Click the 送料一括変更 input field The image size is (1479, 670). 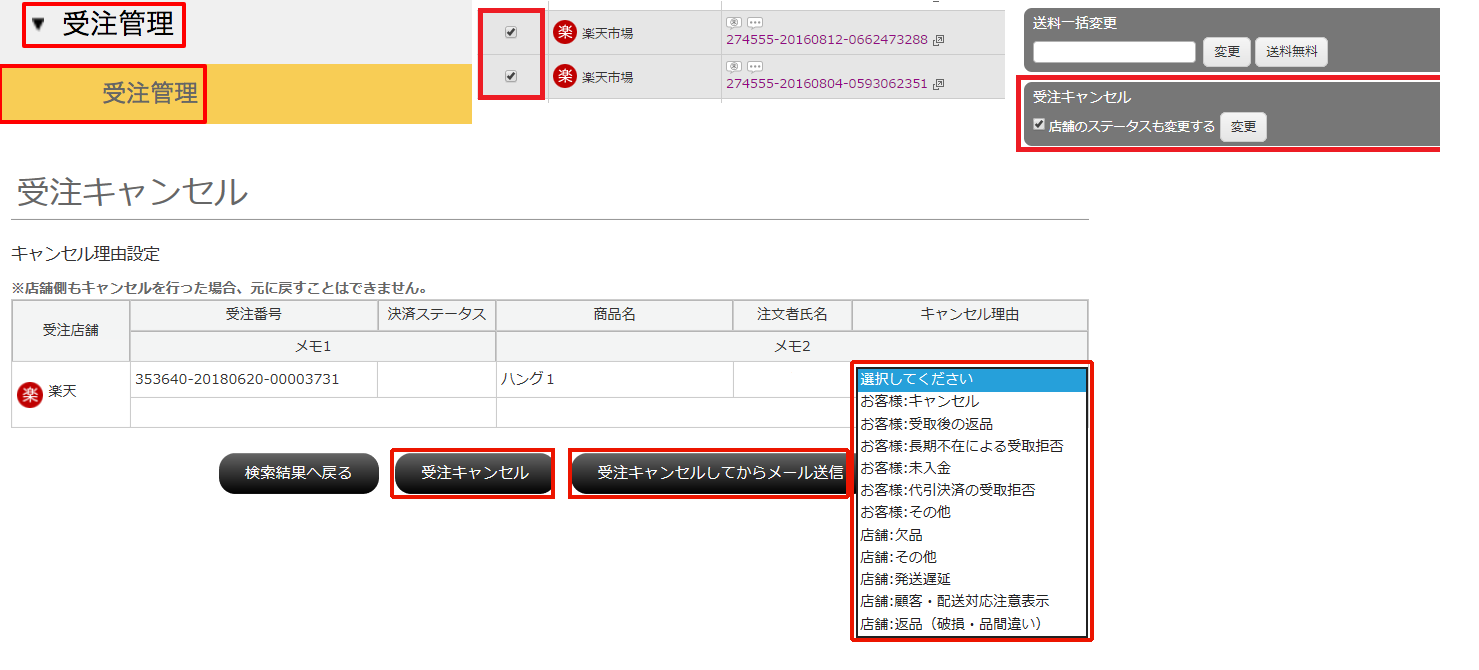pyautogui.click(x=1114, y=52)
